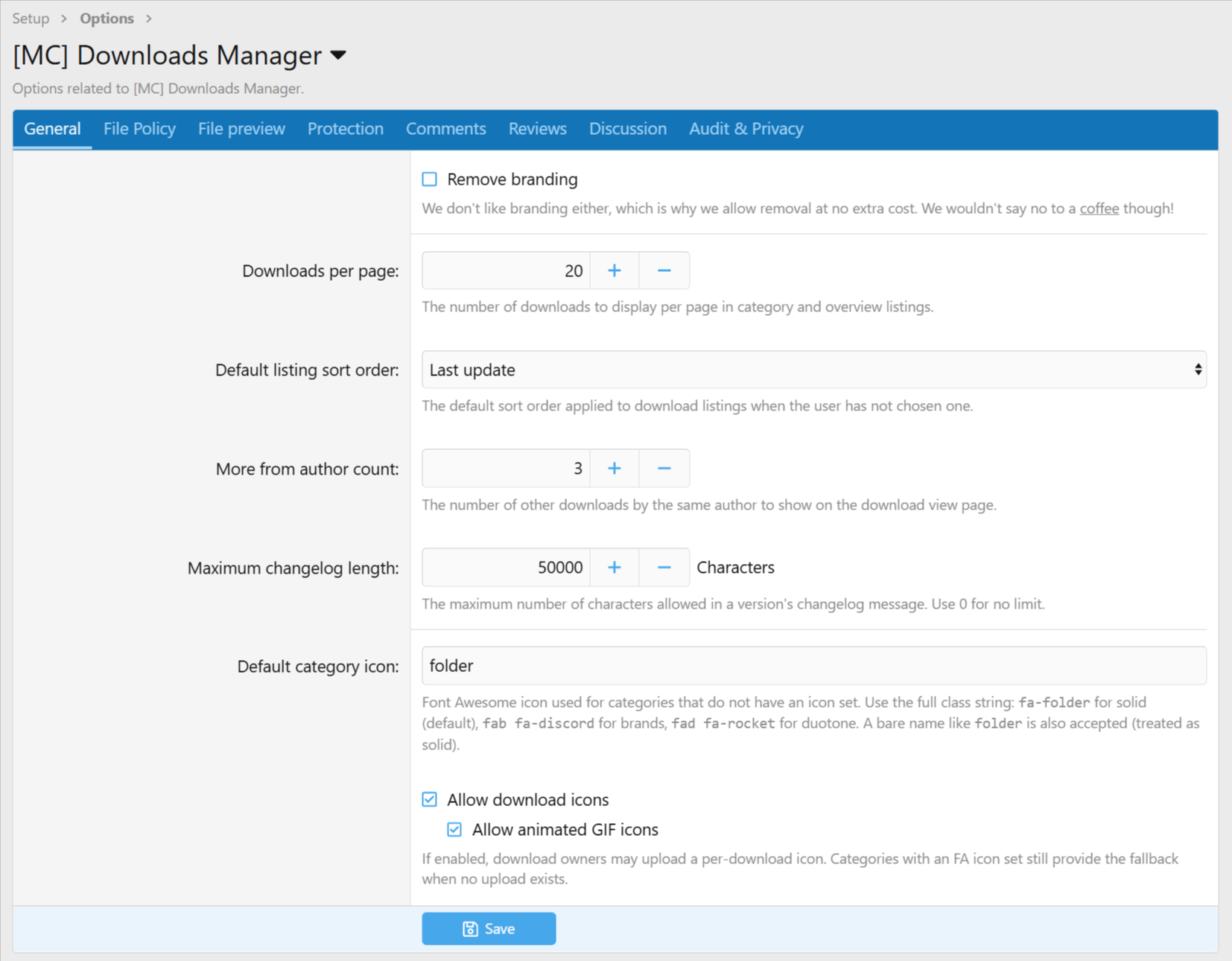Click the Default category icon label
1232x961 pixels.
click(318, 667)
